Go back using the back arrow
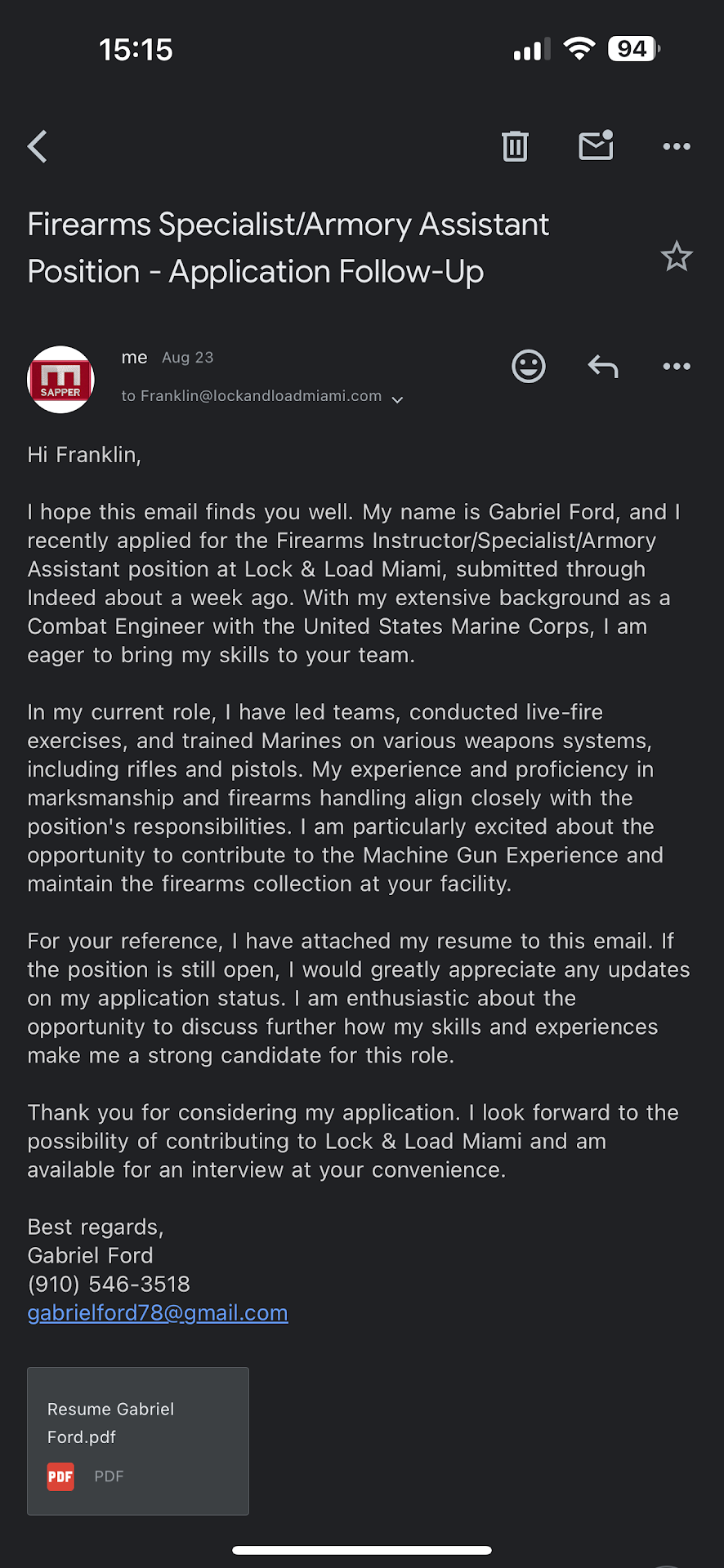Screen dimensions: 724x1568 [x=38, y=147]
